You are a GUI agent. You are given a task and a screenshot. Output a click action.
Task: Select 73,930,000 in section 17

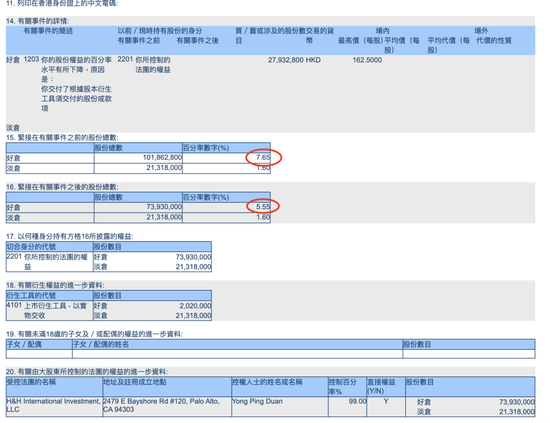coord(194,257)
